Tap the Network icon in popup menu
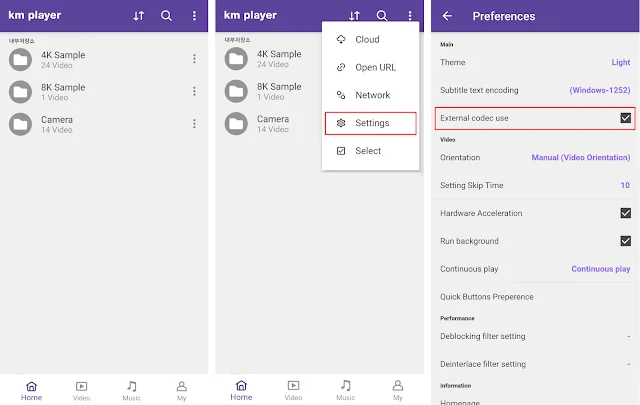The image size is (640, 405). point(341,95)
